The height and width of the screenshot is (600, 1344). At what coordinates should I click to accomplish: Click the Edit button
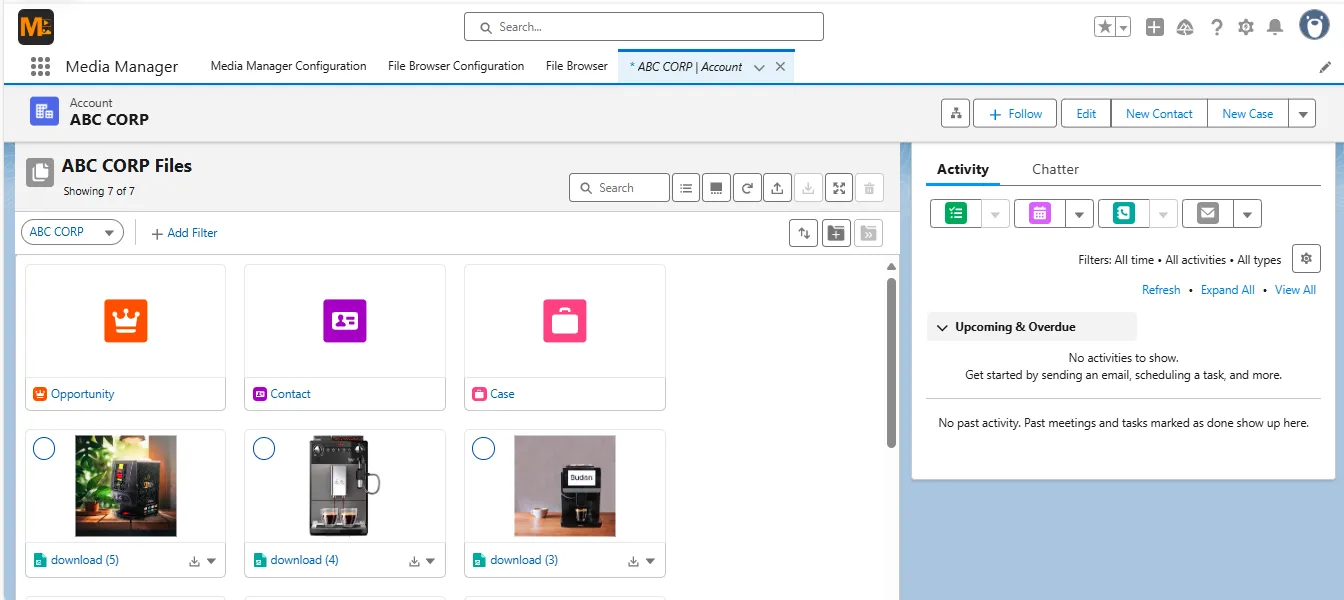tap(1086, 113)
